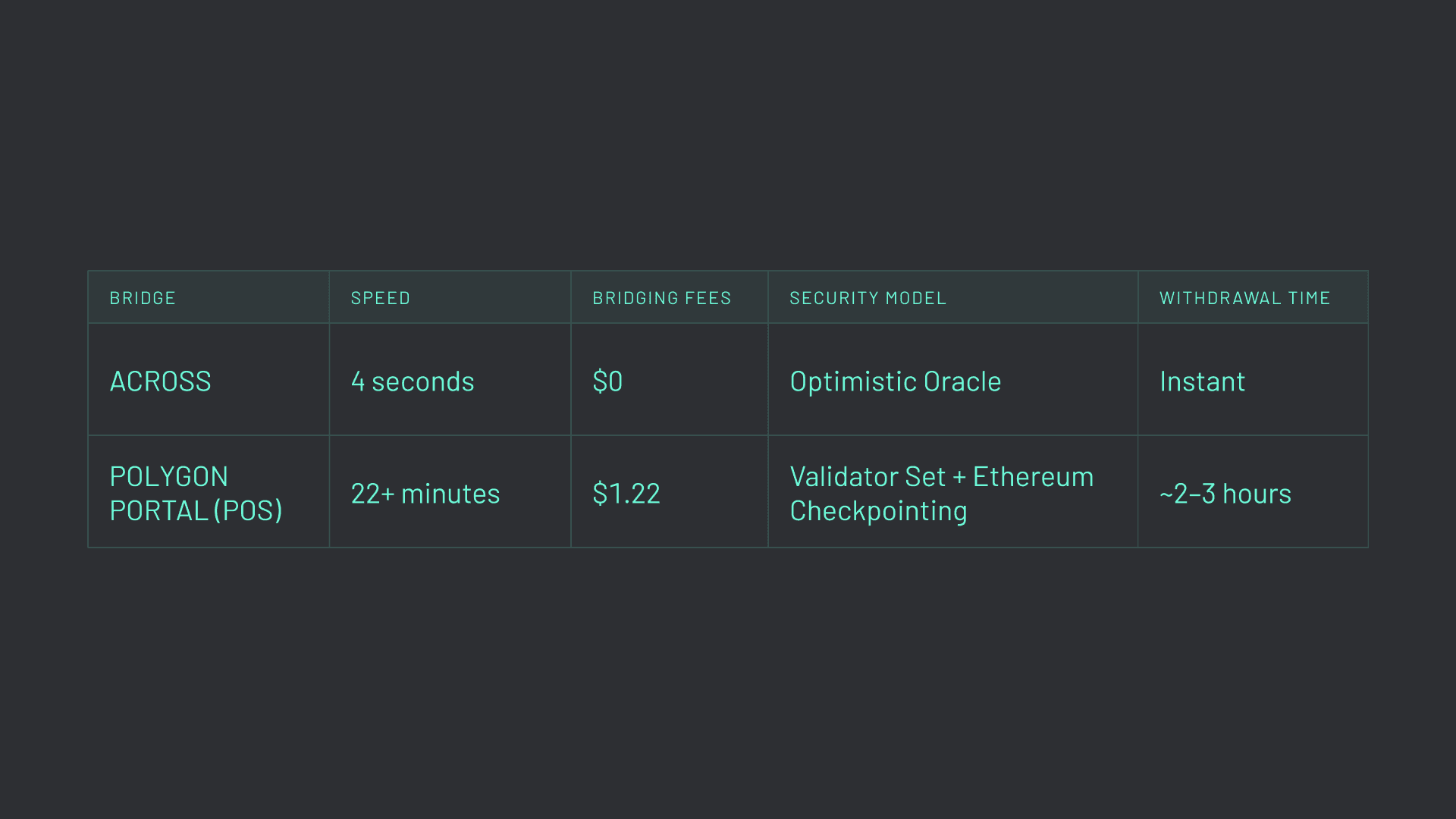Click the '22+ minutes' speed value
The height and width of the screenshot is (819, 1456).
[425, 492]
